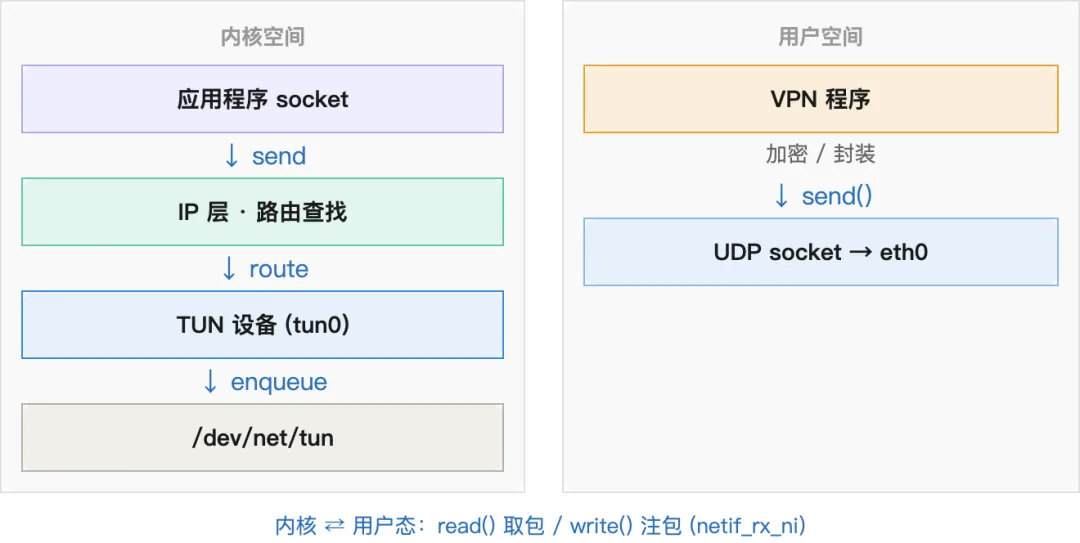
Task: Click the down arrow beside enqueue
Action: pyautogui.click(x=210, y=382)
